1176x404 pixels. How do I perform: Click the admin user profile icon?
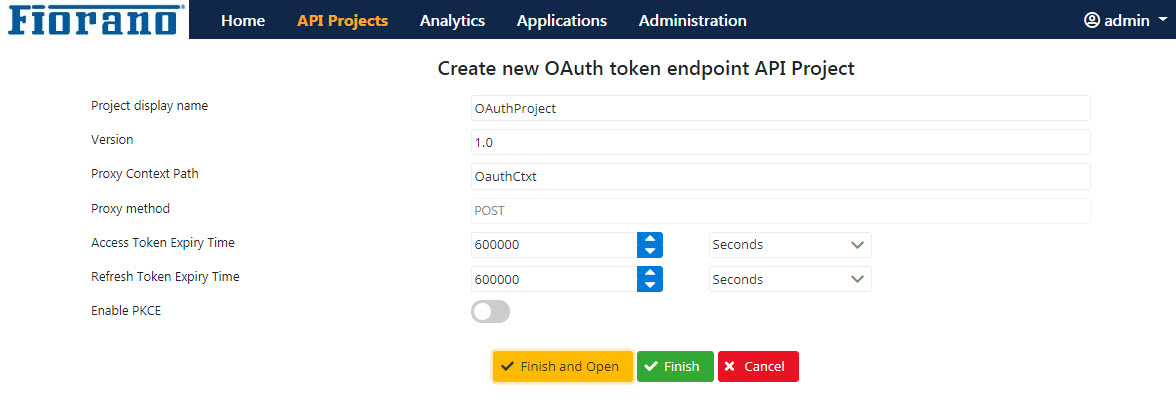click(x=1091, y=20)
